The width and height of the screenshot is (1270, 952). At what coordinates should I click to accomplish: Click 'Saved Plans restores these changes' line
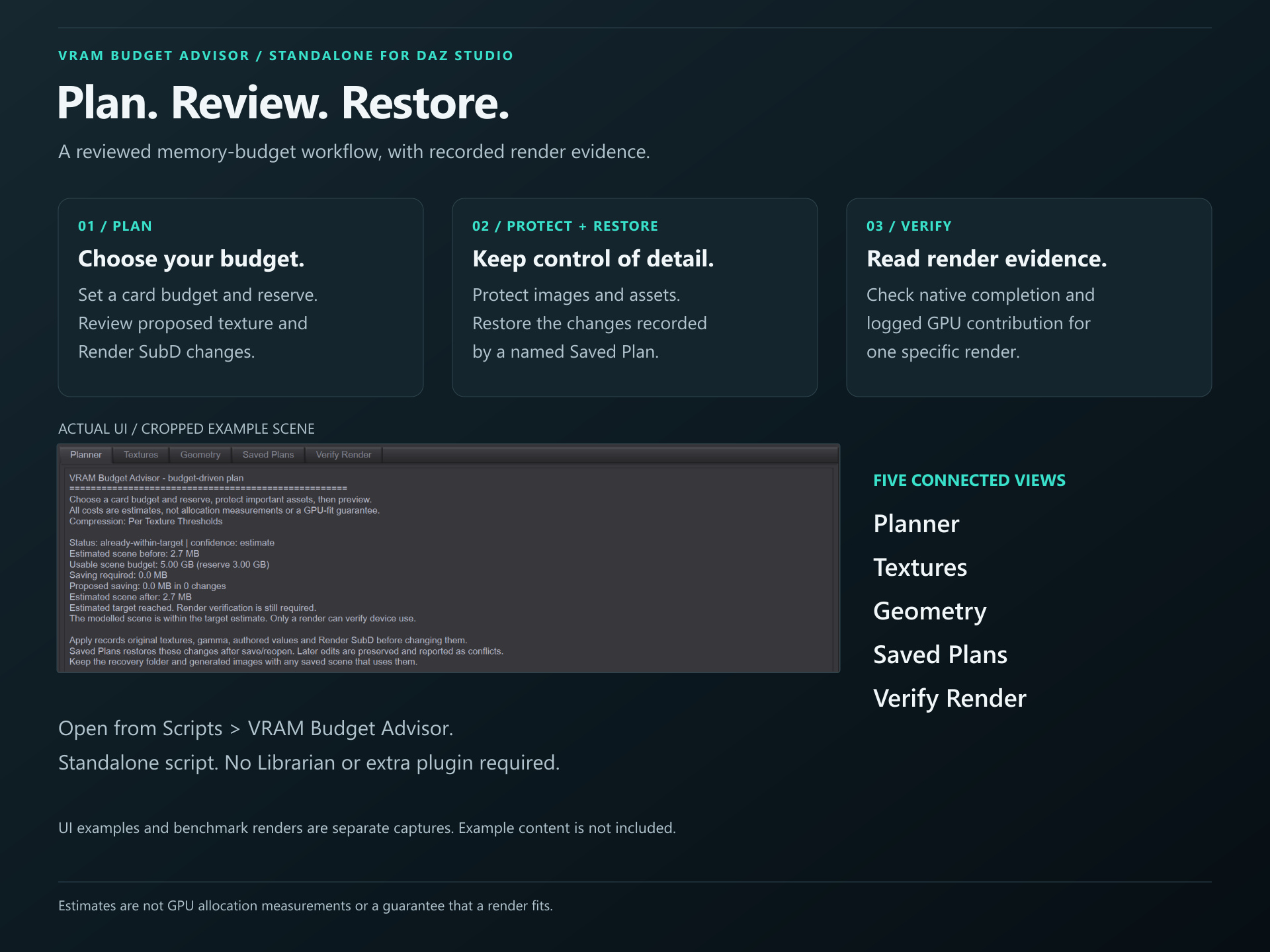[x=286, y=651]
